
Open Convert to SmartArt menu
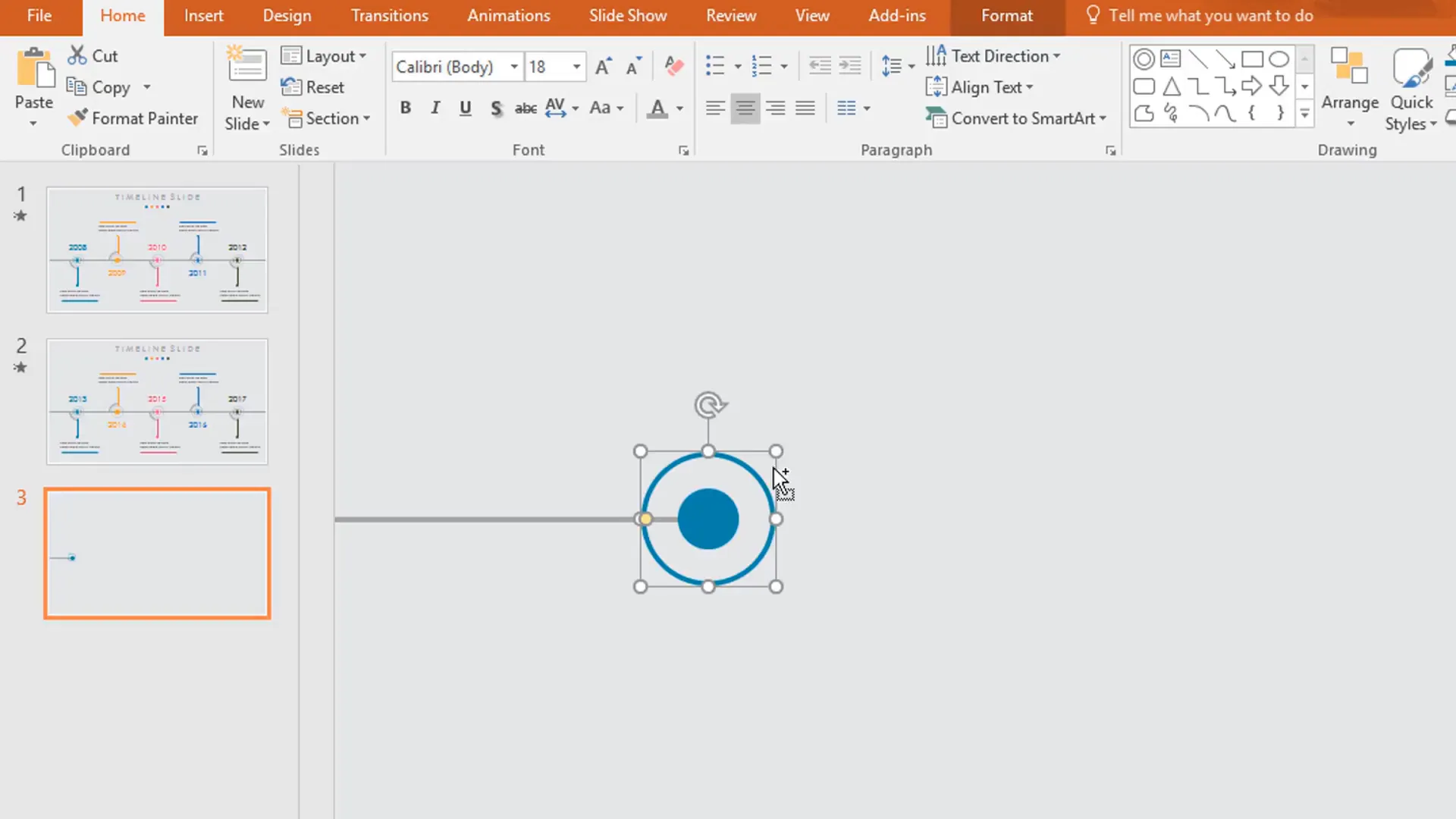tap(1016, 118)
